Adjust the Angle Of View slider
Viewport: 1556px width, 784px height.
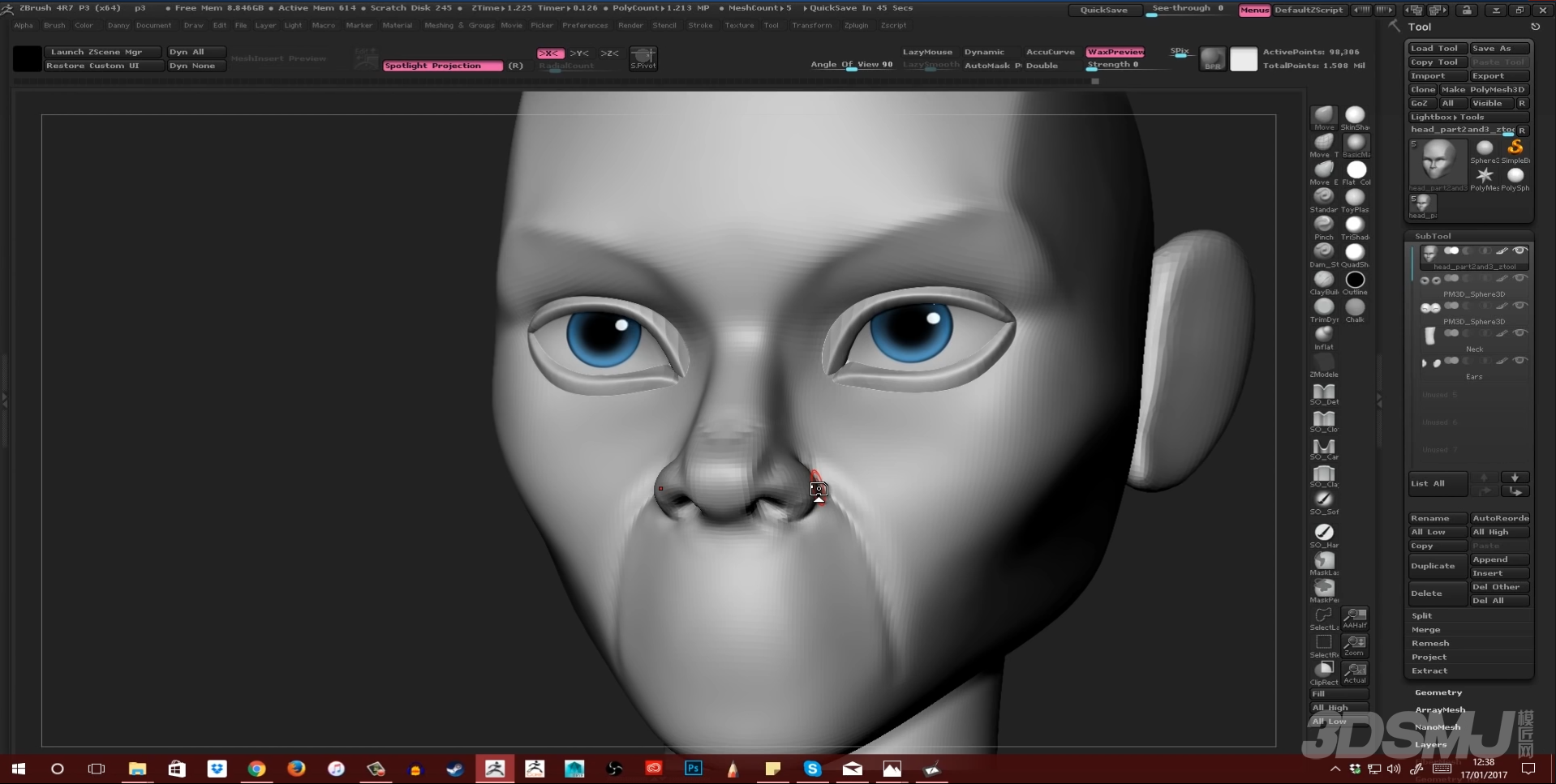point(852,65)
